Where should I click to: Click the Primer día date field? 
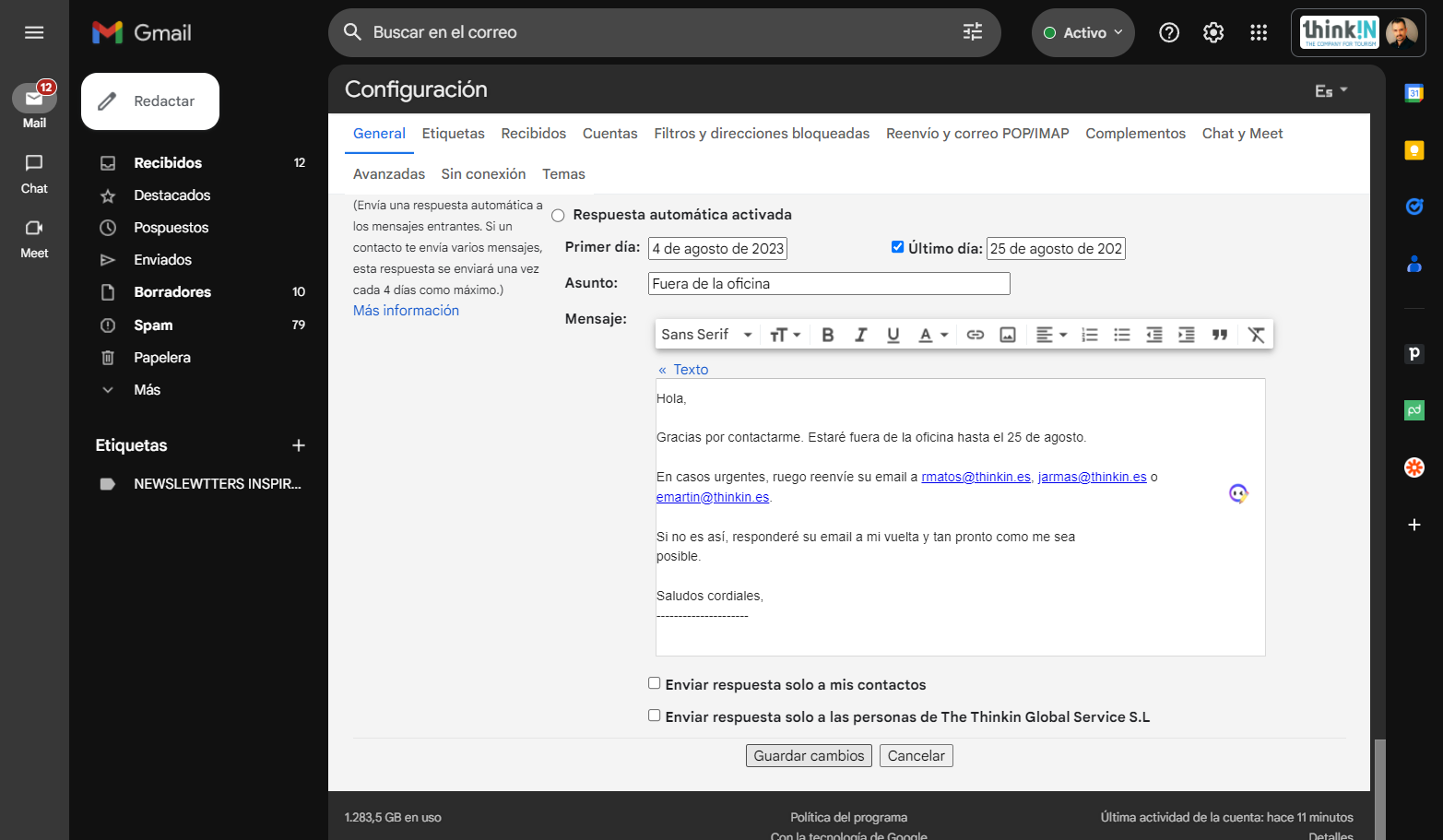click(x=717, y=249)
